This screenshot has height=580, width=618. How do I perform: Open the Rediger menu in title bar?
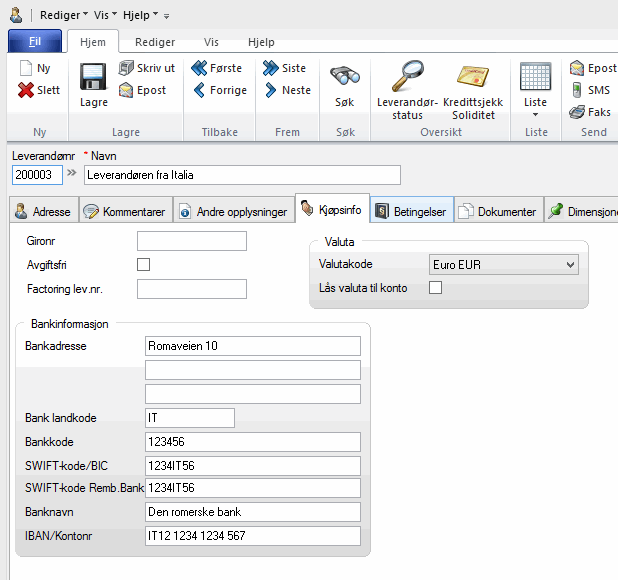pos(63,16)
